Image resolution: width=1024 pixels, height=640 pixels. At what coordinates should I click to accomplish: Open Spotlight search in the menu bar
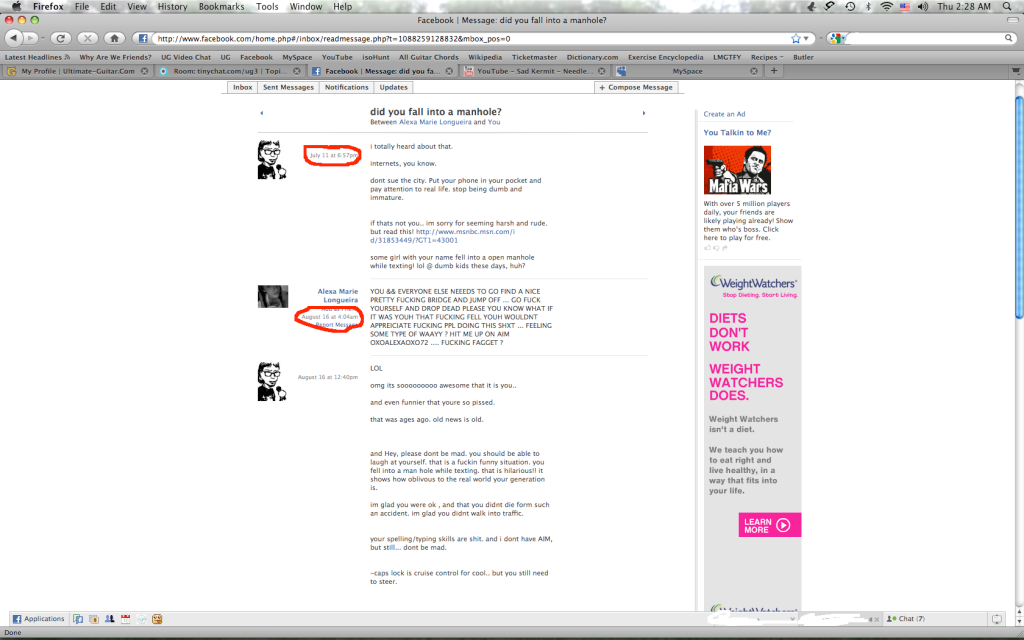pos(1008,7)
